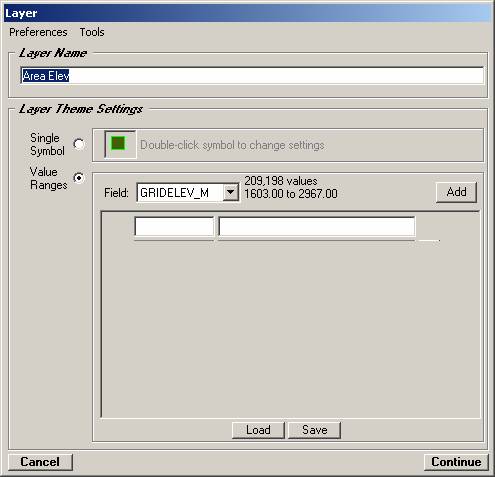Click the wide range description box
The height and width of the screenshot is (477, 495).
[317, 227]
